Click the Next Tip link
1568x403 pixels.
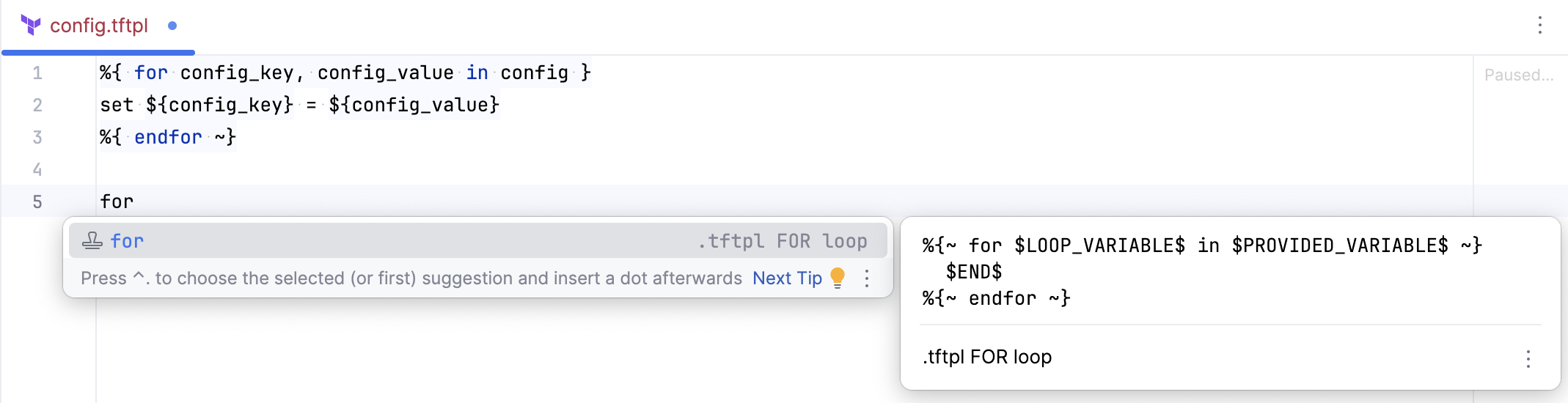787,278
